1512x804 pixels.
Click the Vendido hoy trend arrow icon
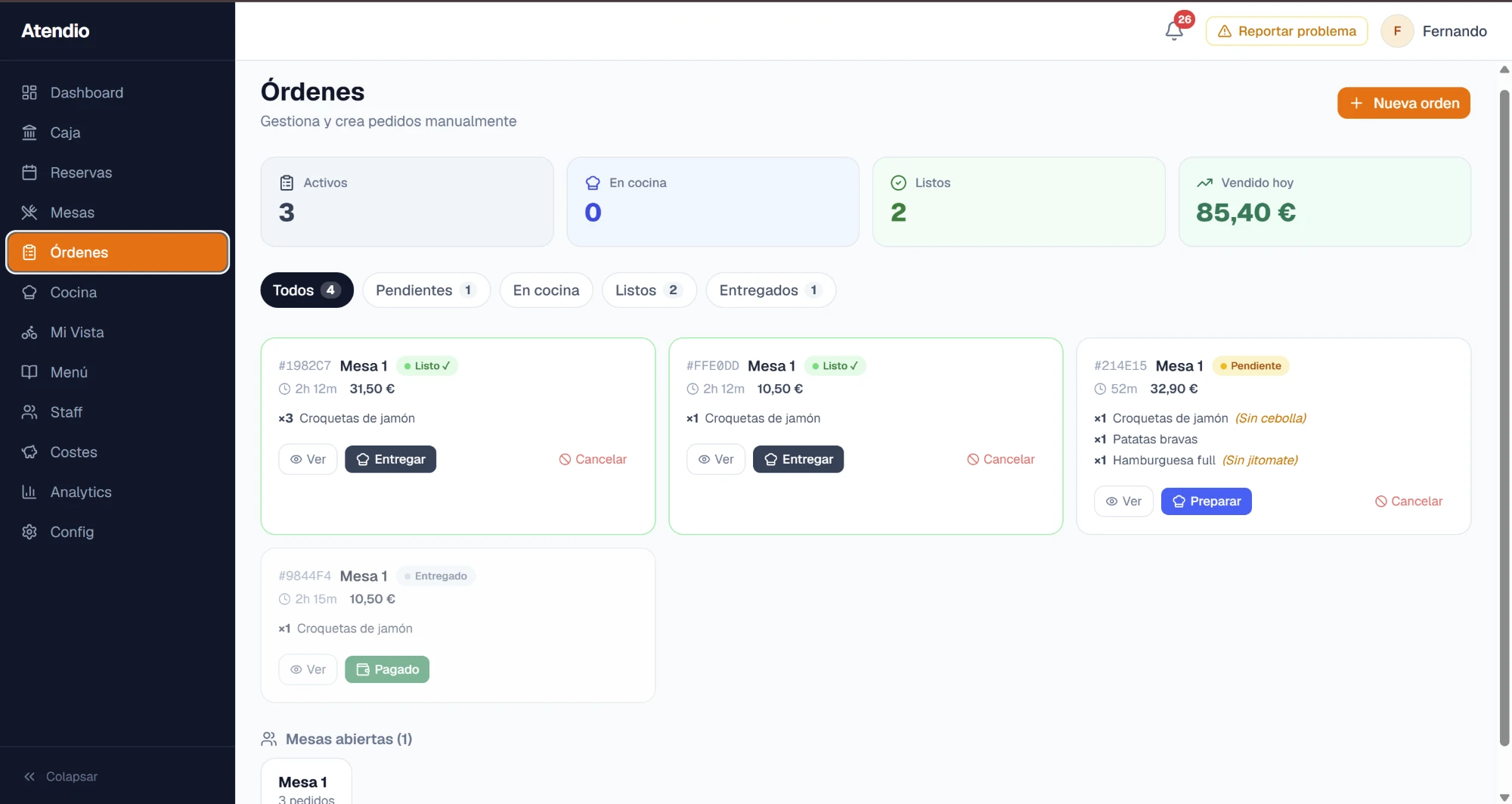pos(1204,182)
